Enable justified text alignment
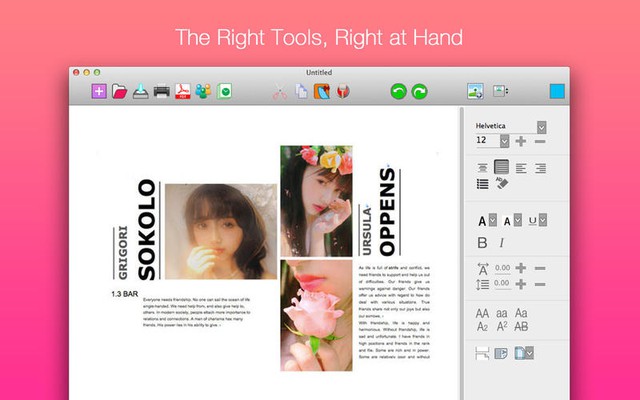Viewport: 640px width, 400px height. point(502,168)
